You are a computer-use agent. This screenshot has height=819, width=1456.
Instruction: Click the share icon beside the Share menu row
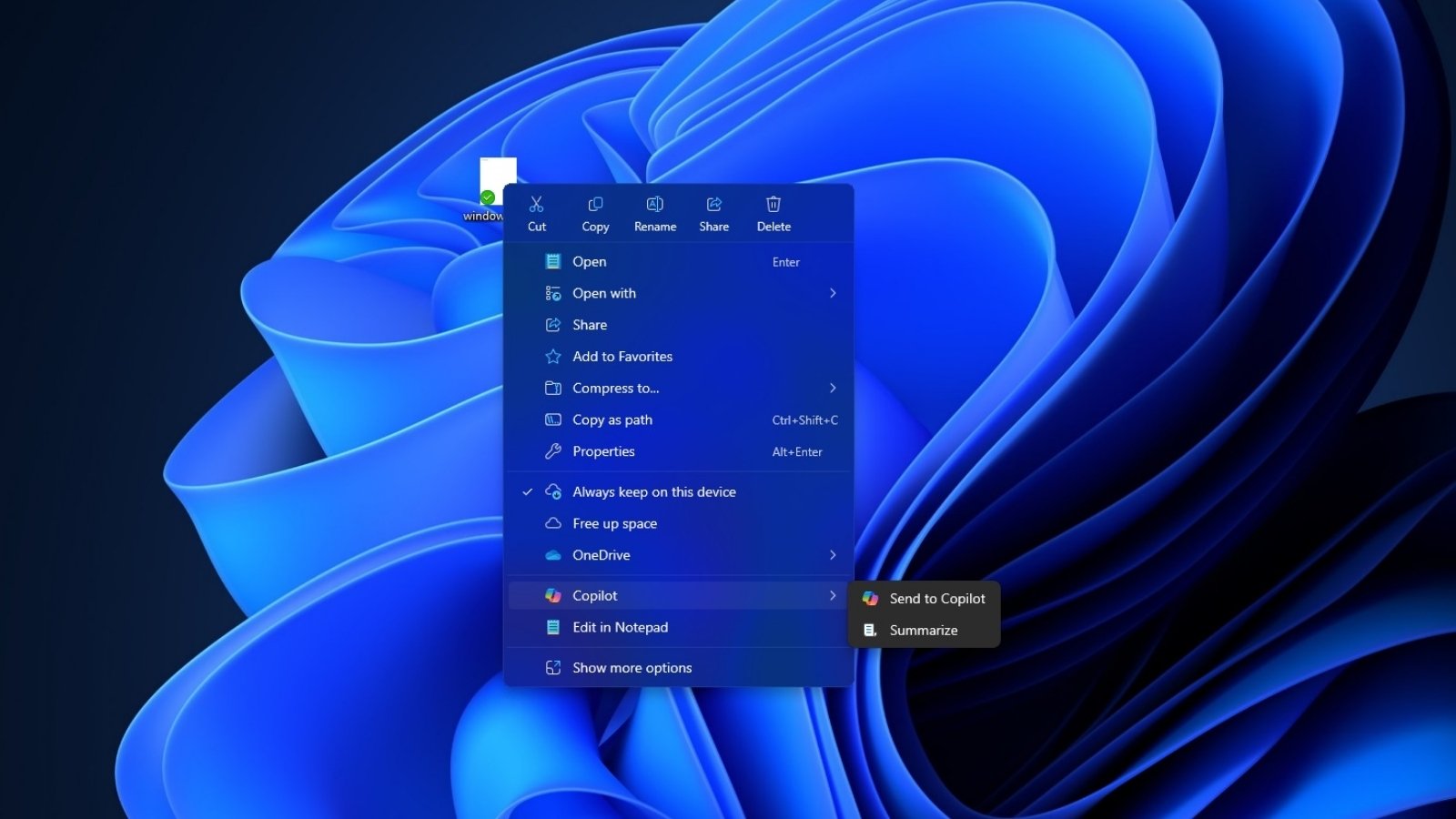(x=552, y=325)
